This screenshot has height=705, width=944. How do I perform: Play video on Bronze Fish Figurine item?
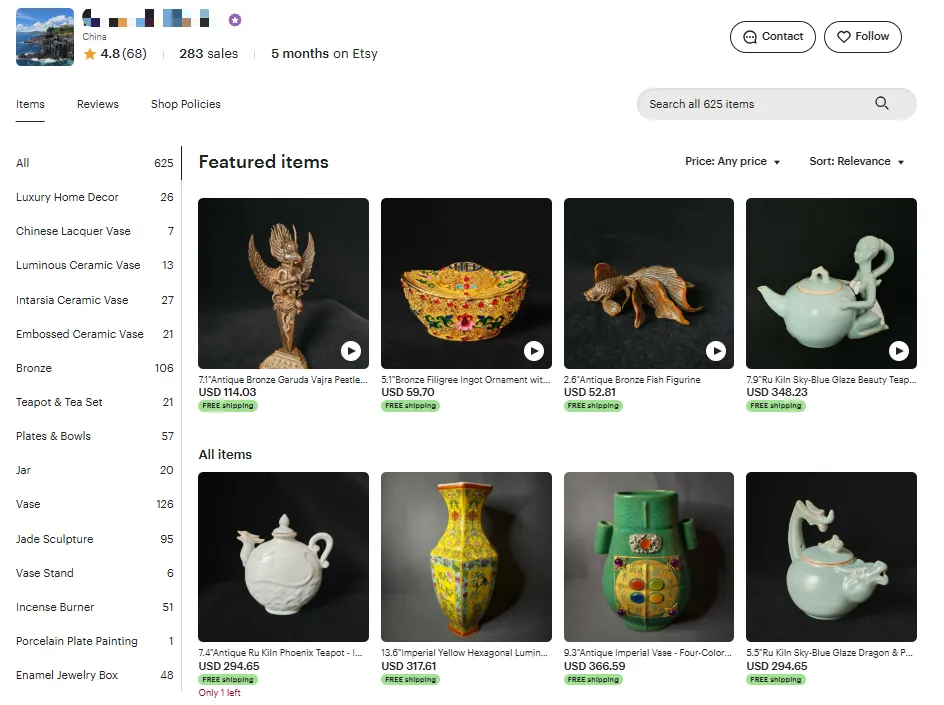[716, 351]
